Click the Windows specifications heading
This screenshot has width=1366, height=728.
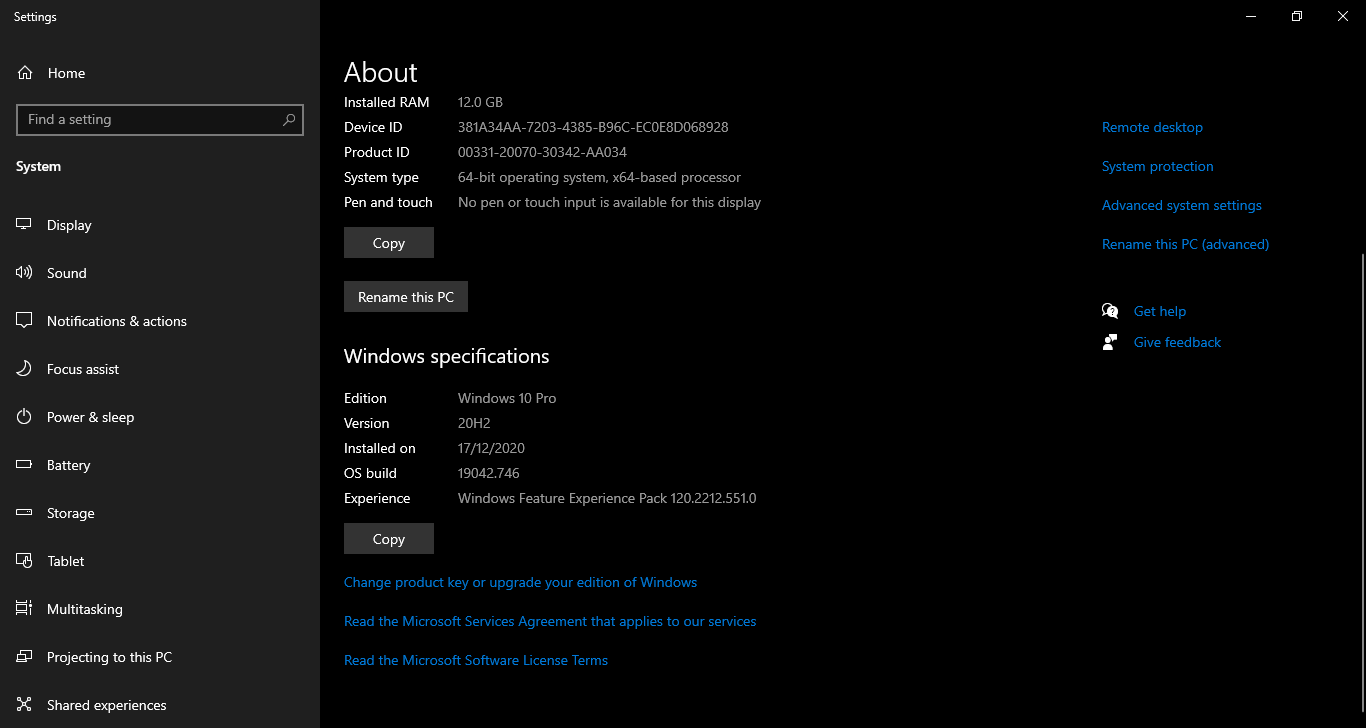(x=447, y=356)
